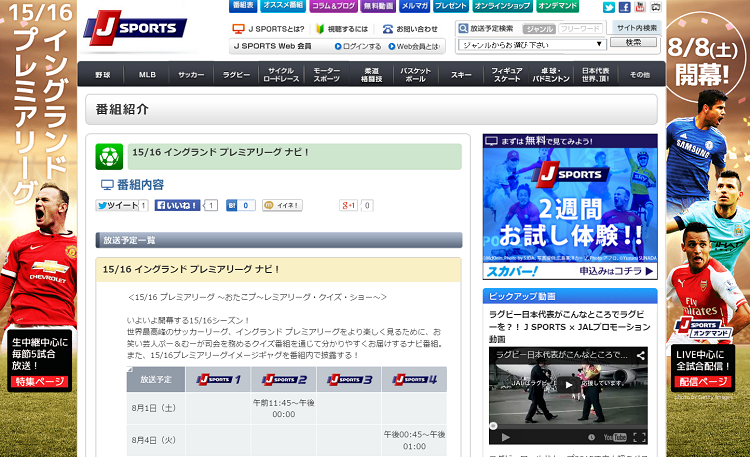
Task: Click the 配信ページ red button on right banner
Action: click(703, 381)
